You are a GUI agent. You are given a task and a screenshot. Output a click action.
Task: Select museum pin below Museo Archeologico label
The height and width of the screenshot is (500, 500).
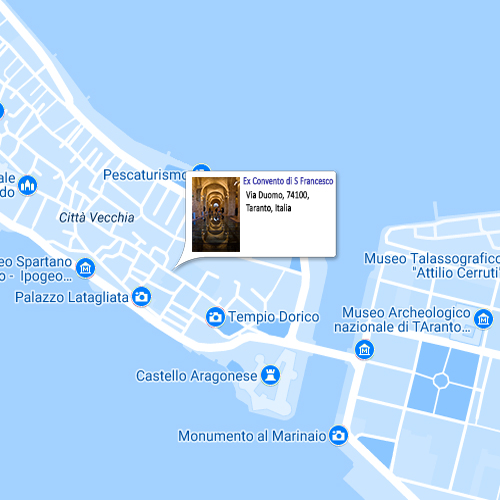pyautogui.click(x=364, y=350)
